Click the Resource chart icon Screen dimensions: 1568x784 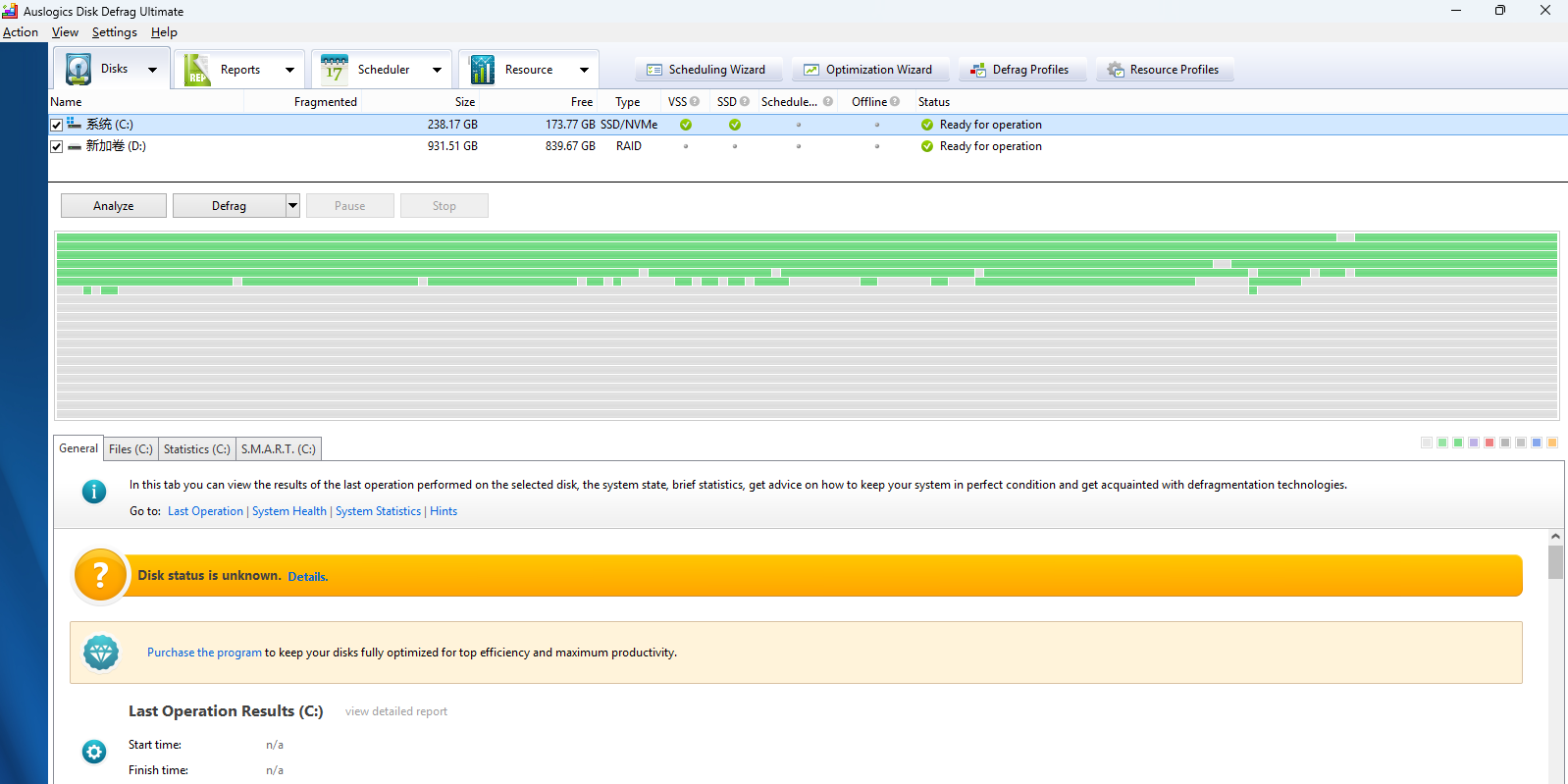click(x=482, y=70)
